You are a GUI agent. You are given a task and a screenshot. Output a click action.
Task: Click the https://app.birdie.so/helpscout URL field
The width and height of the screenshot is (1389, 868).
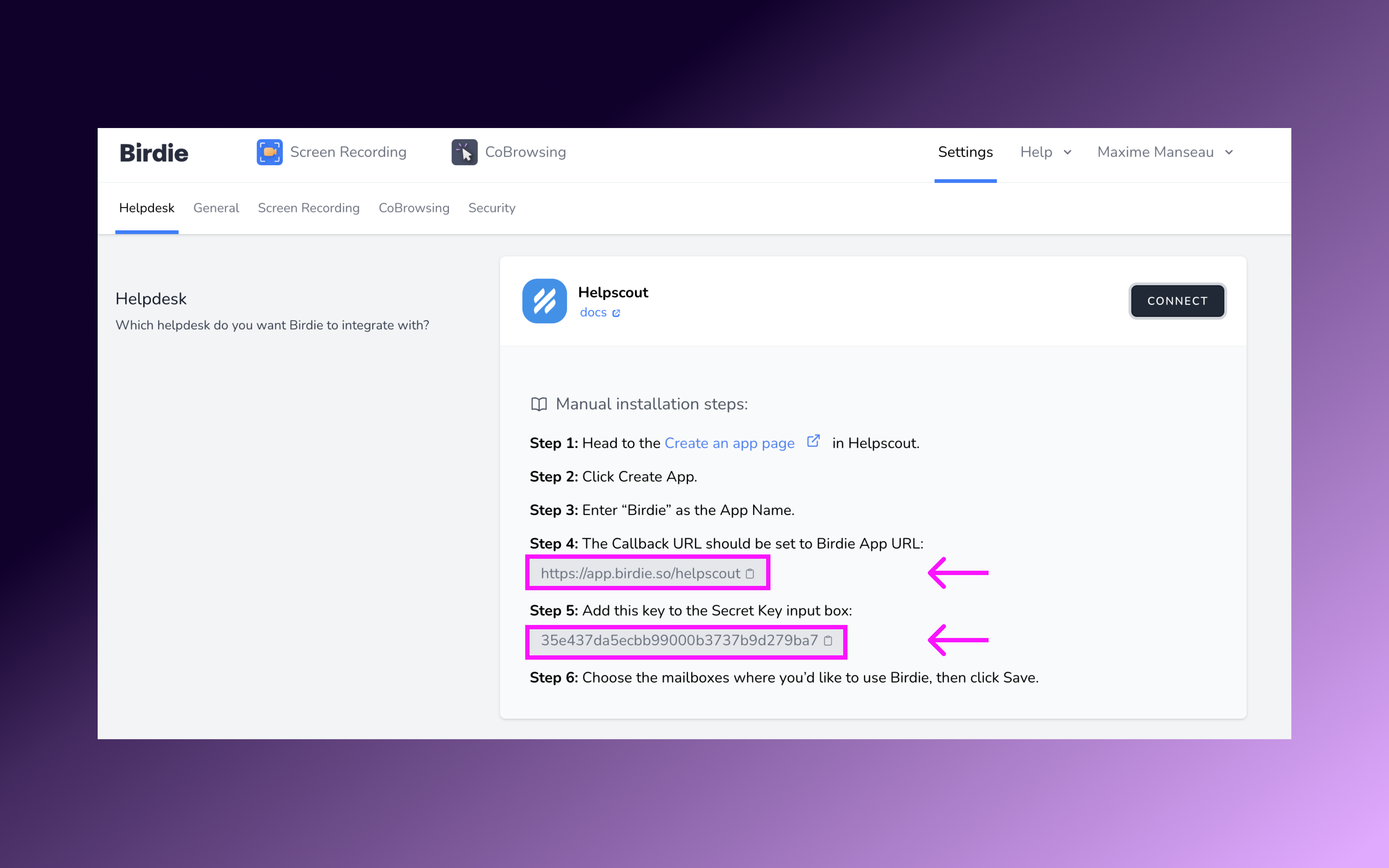click(640, 574)
